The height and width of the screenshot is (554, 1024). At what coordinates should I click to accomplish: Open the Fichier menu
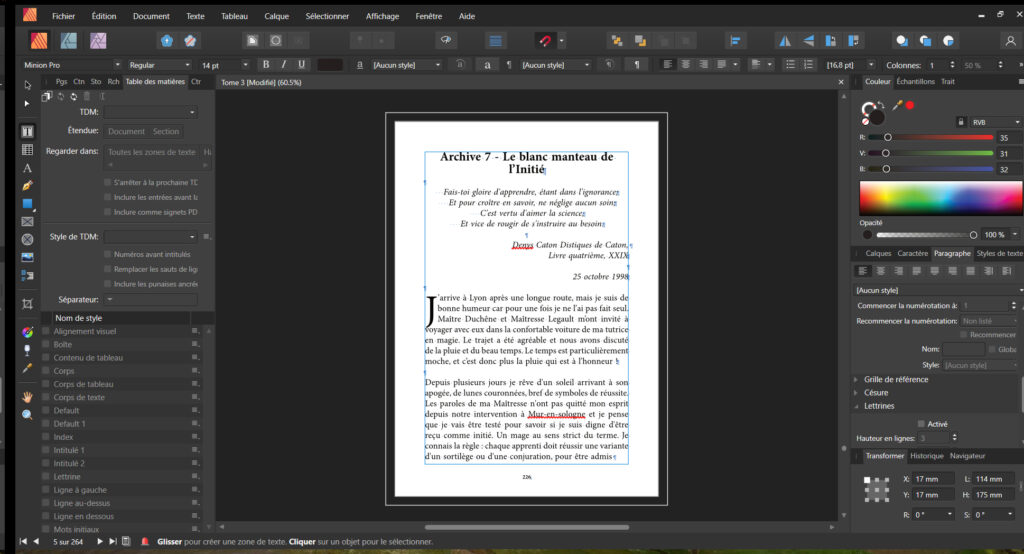click(x=63, y=16)
